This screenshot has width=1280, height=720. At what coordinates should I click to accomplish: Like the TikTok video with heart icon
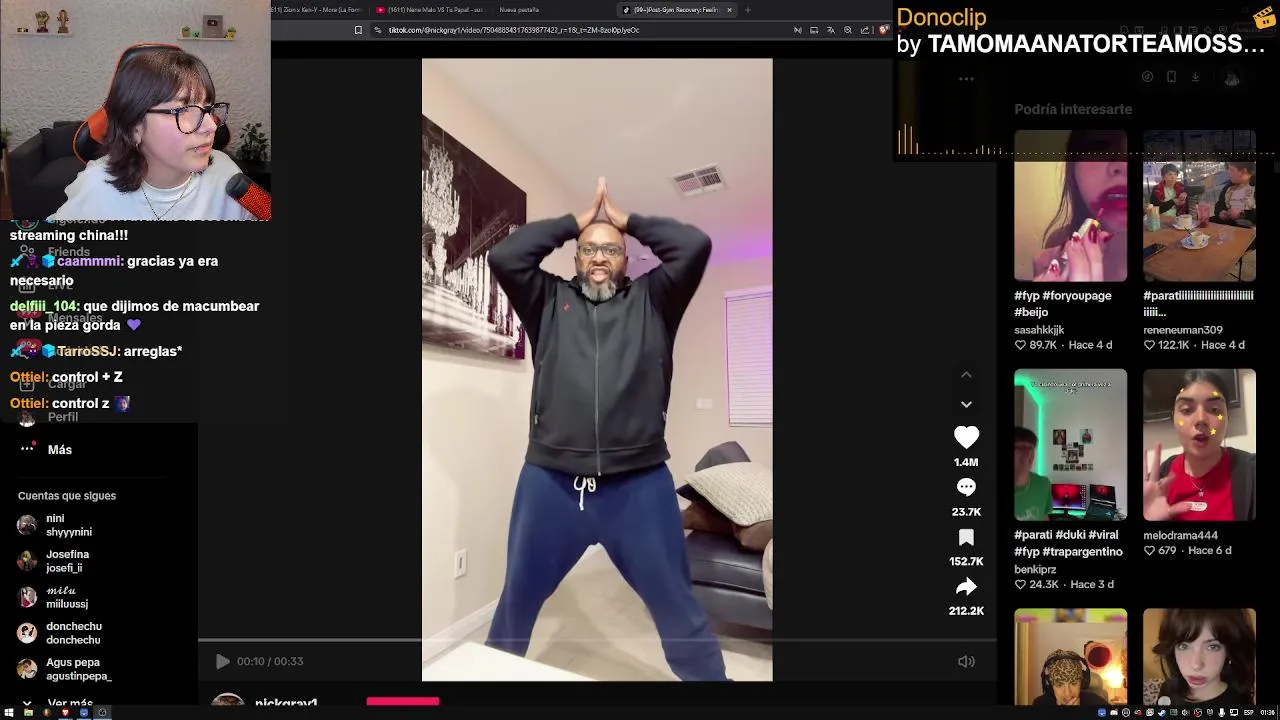click(x=966, y=437)
